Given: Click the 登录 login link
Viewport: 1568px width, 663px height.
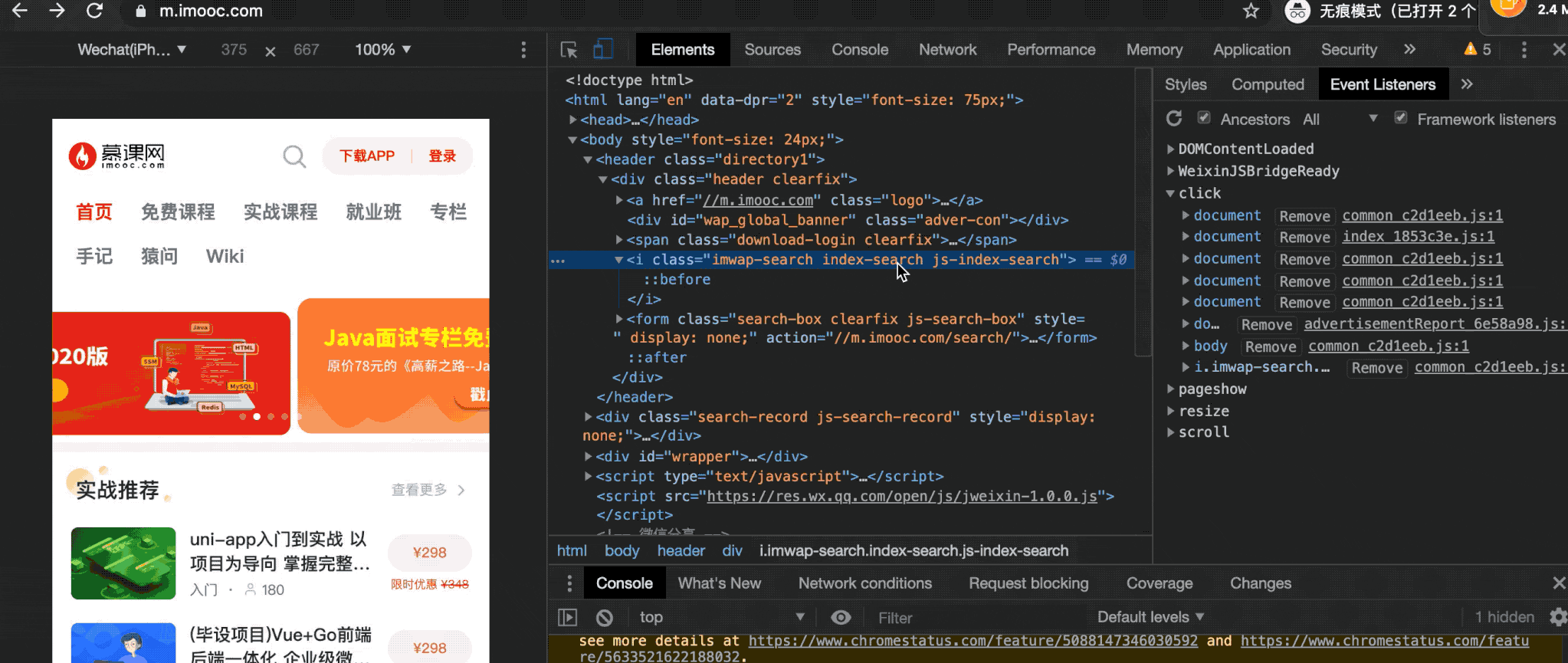Looking at the screenshot, I should pyautogui.click(x=442, y=156).
